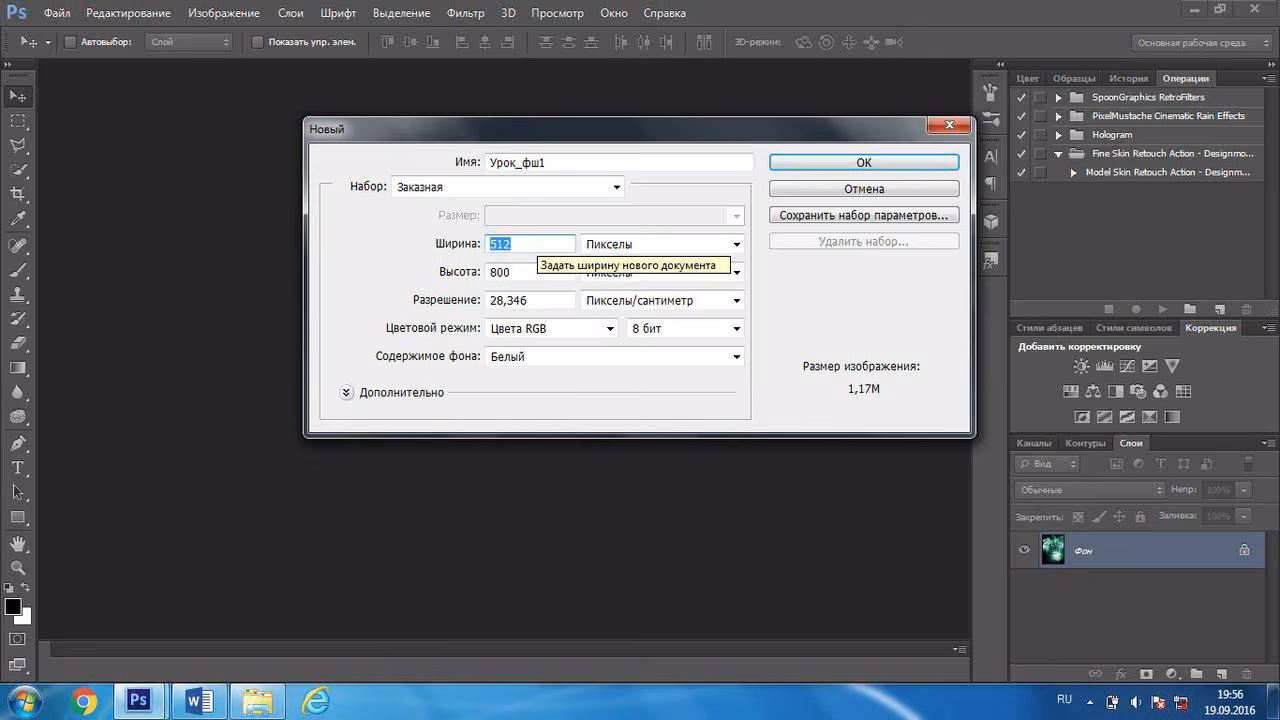Activate the Zoom magnifier tool
Viewport: 1280px width, 720px height.
tap(18, 568)
